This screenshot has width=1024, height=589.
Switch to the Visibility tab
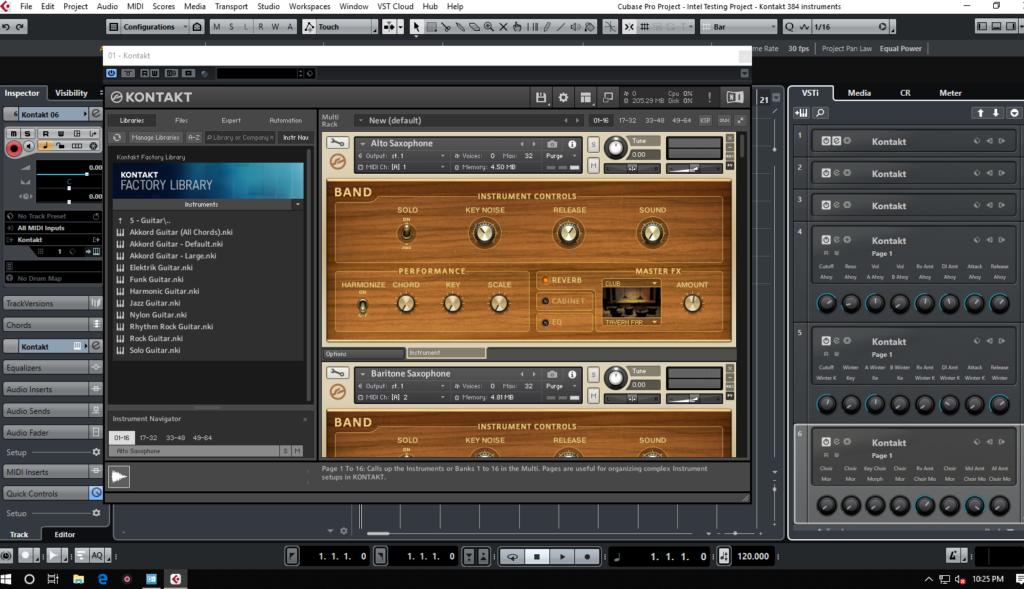click(x=71, y=93)
